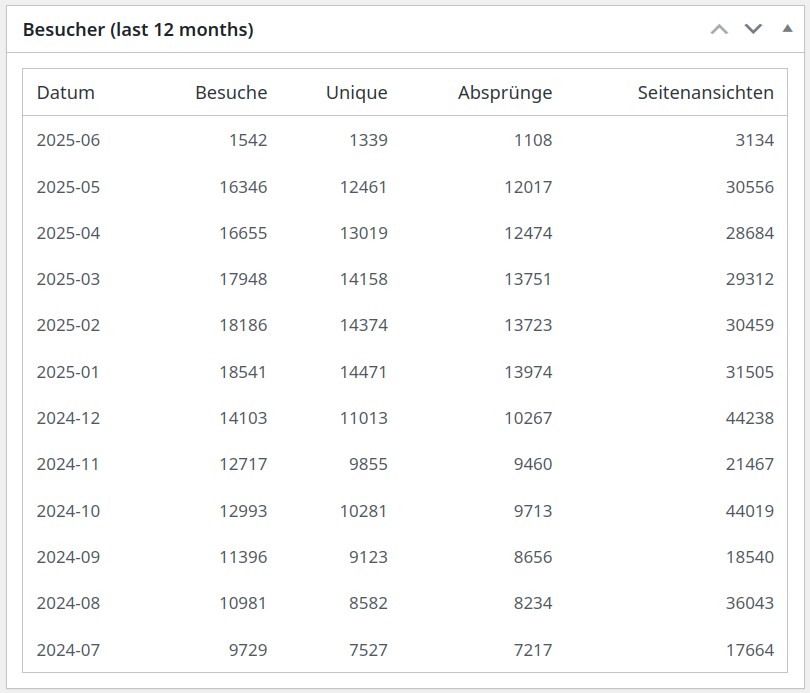The height and width of the screenshot is (693, 810).
Task: Click the 2024-10 page views value 44019
Action: (x=750, y=511)
